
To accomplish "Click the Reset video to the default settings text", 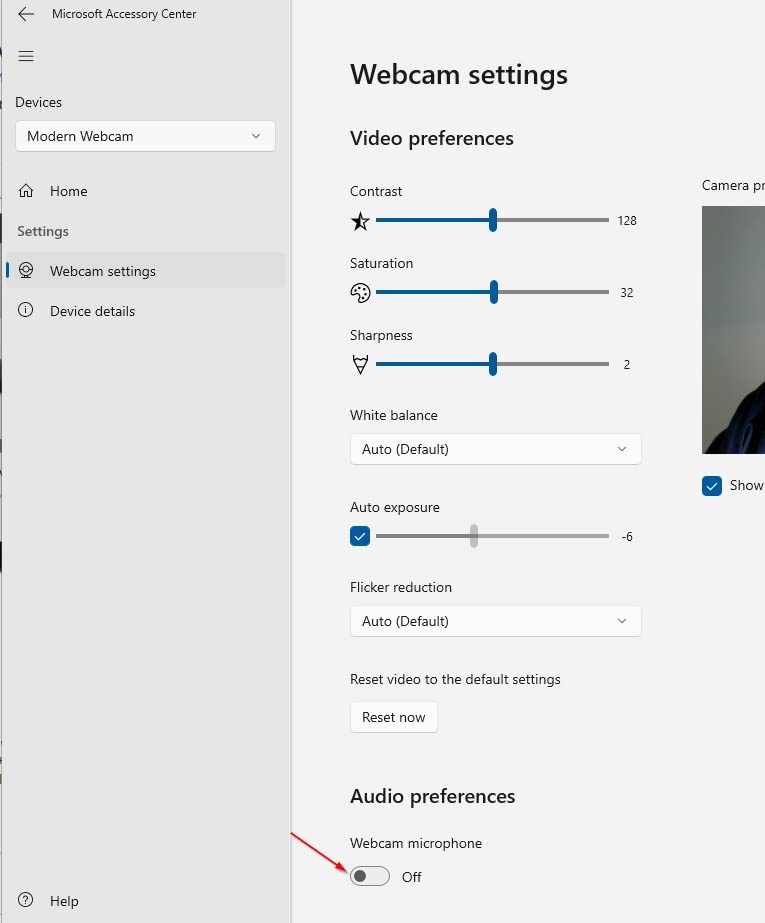I will click(x=455, y=679).
